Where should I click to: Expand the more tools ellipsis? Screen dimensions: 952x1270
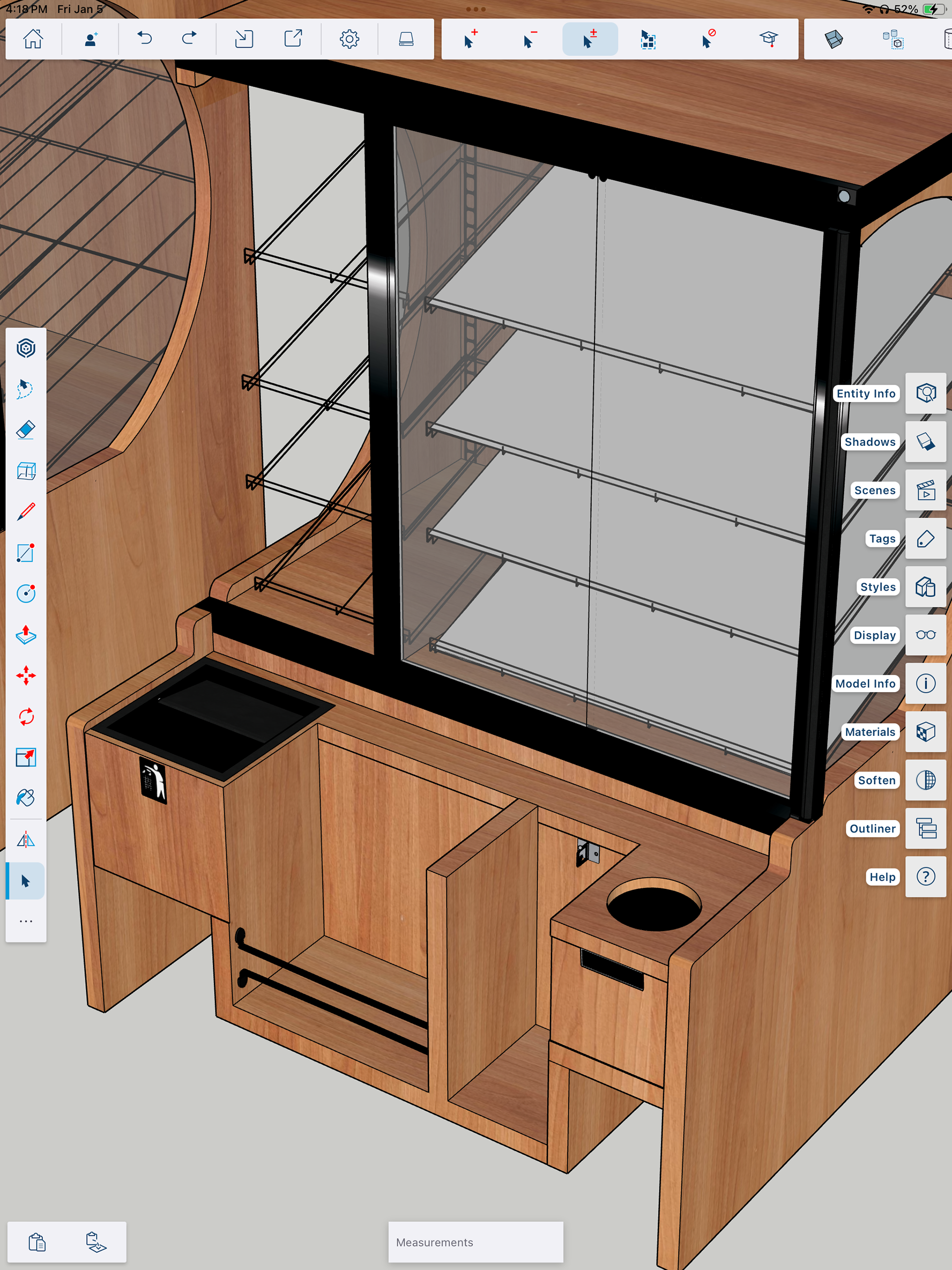click(x=26, y=921)
